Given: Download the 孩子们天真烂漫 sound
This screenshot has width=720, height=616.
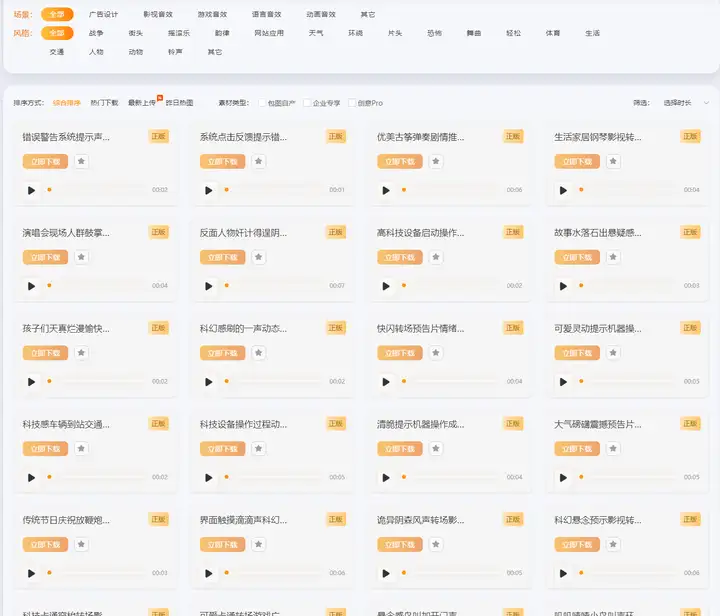Looking at the screenshot, I should pyautogui.click(x=45, y=353).
